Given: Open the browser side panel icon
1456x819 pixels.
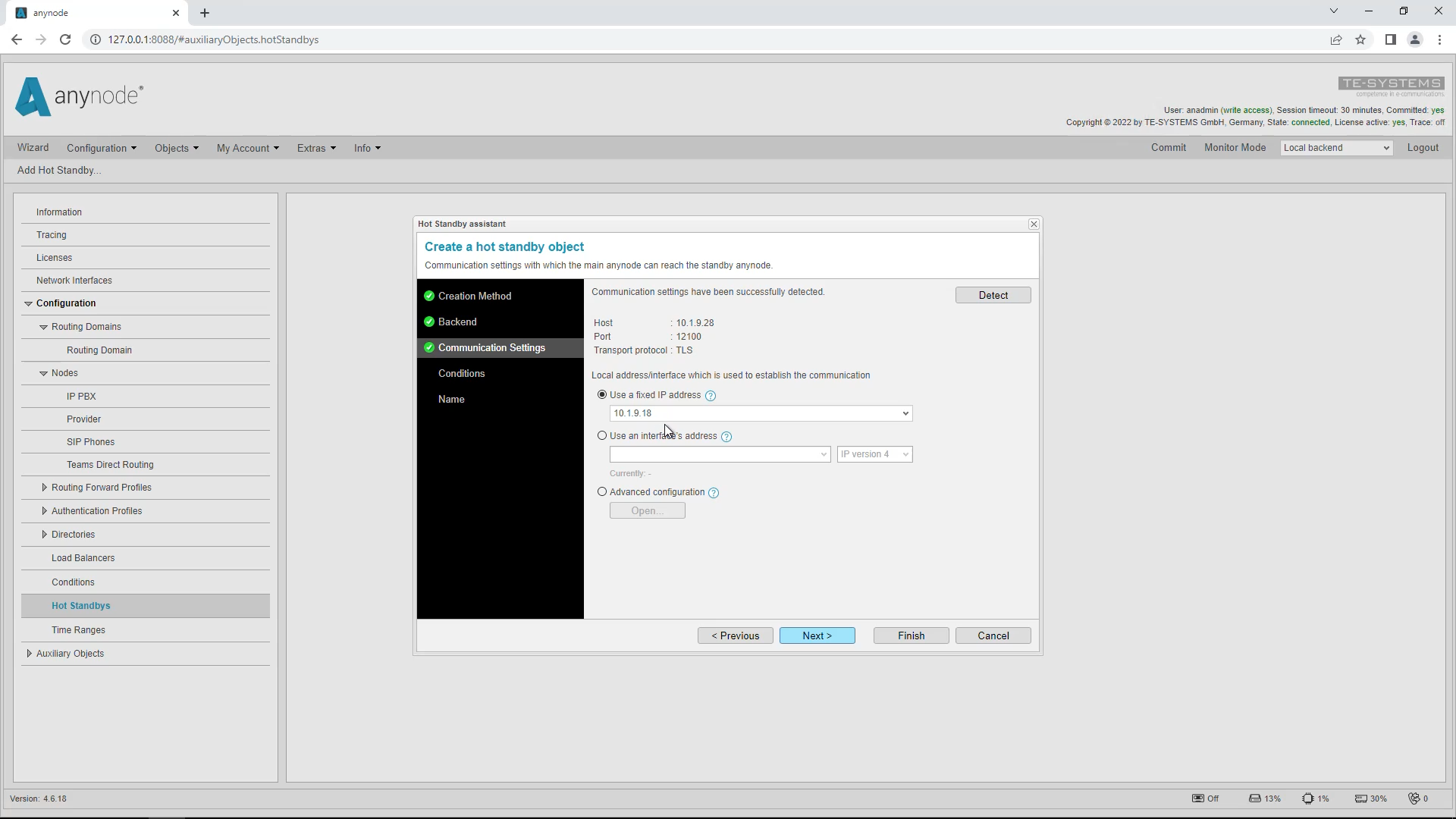Looking at the screenshot, I should [1390, 39].
